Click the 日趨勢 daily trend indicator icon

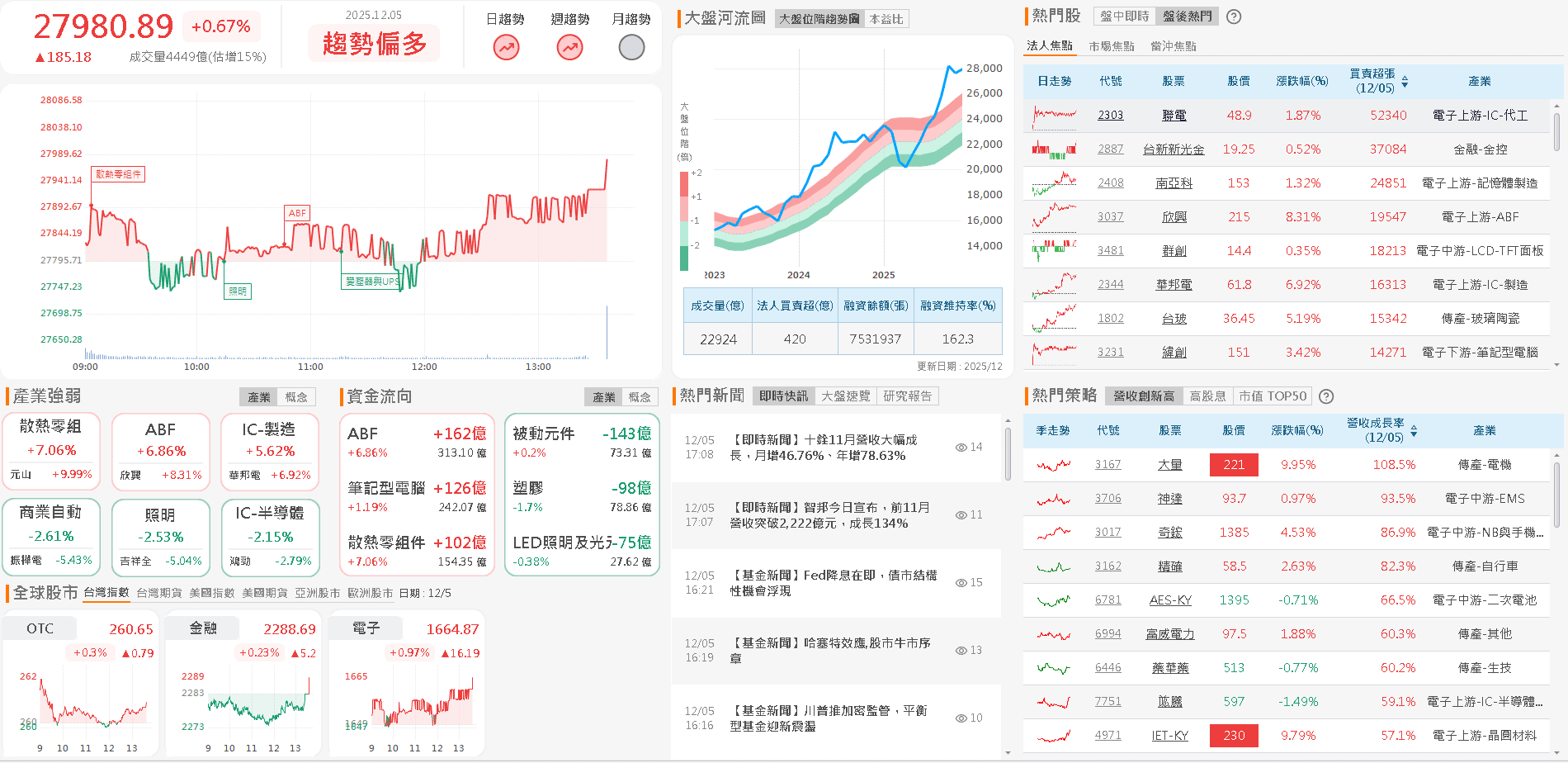[x=506, y=47]
